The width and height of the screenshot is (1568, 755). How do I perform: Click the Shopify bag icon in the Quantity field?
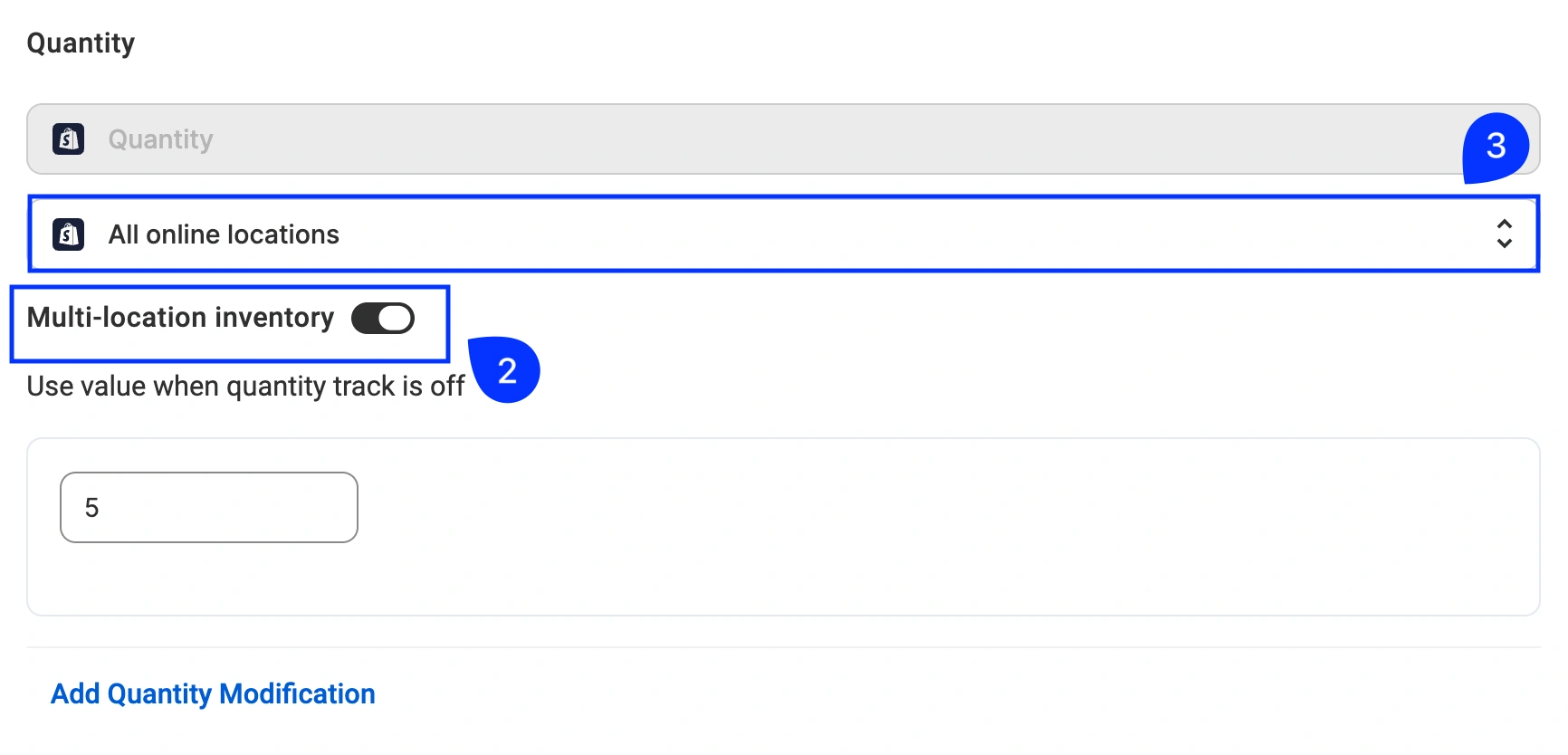69,139
